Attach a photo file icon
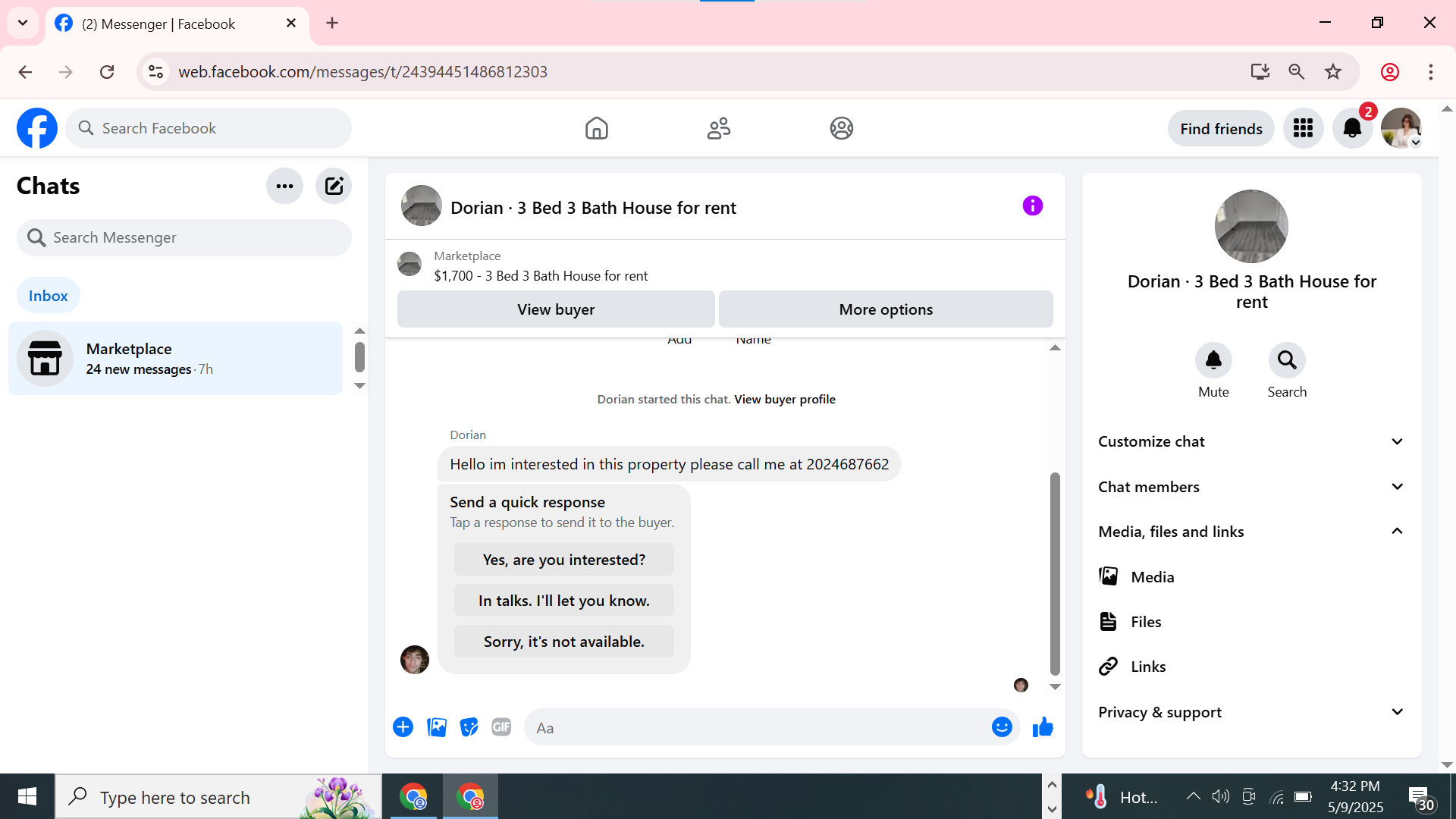 click(437, 727)
